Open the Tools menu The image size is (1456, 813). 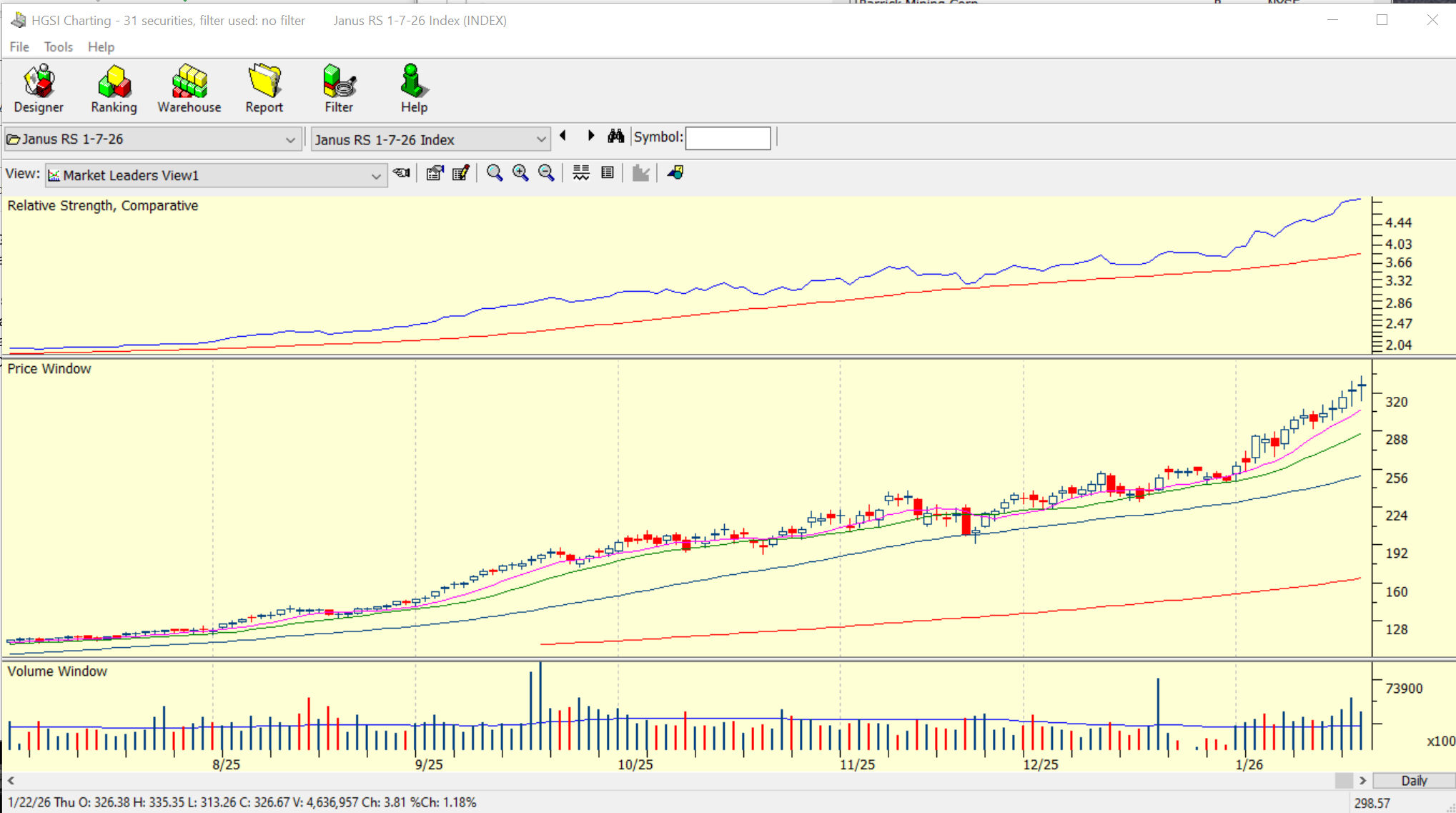click(x=58, y=47)
